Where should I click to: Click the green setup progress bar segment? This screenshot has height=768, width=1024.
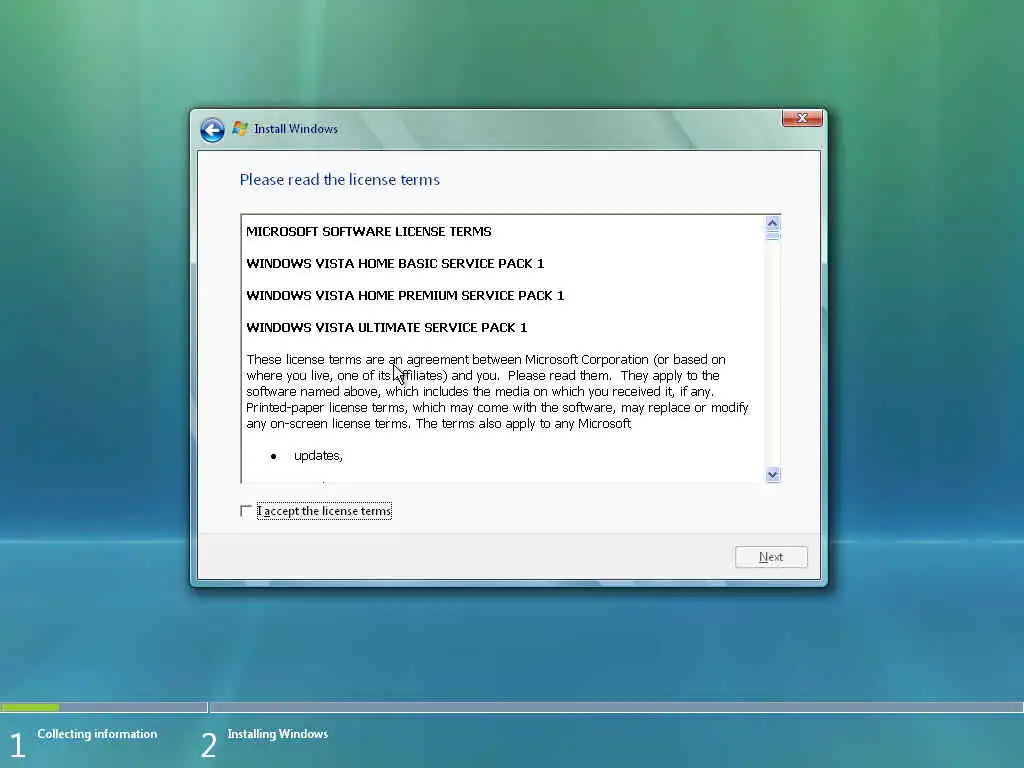pos(30,707)
